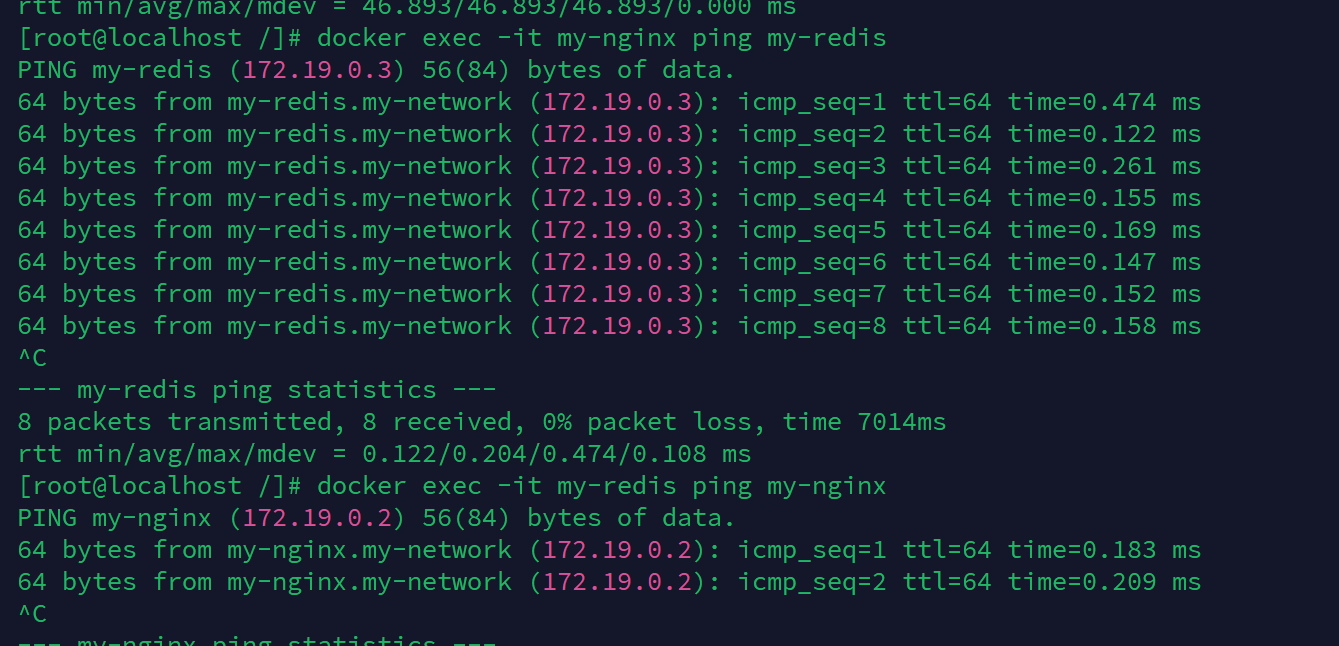Click the icmp_seq=7 time=0.152 ms line
The image size is (1339, 646).
click(609, 295)
